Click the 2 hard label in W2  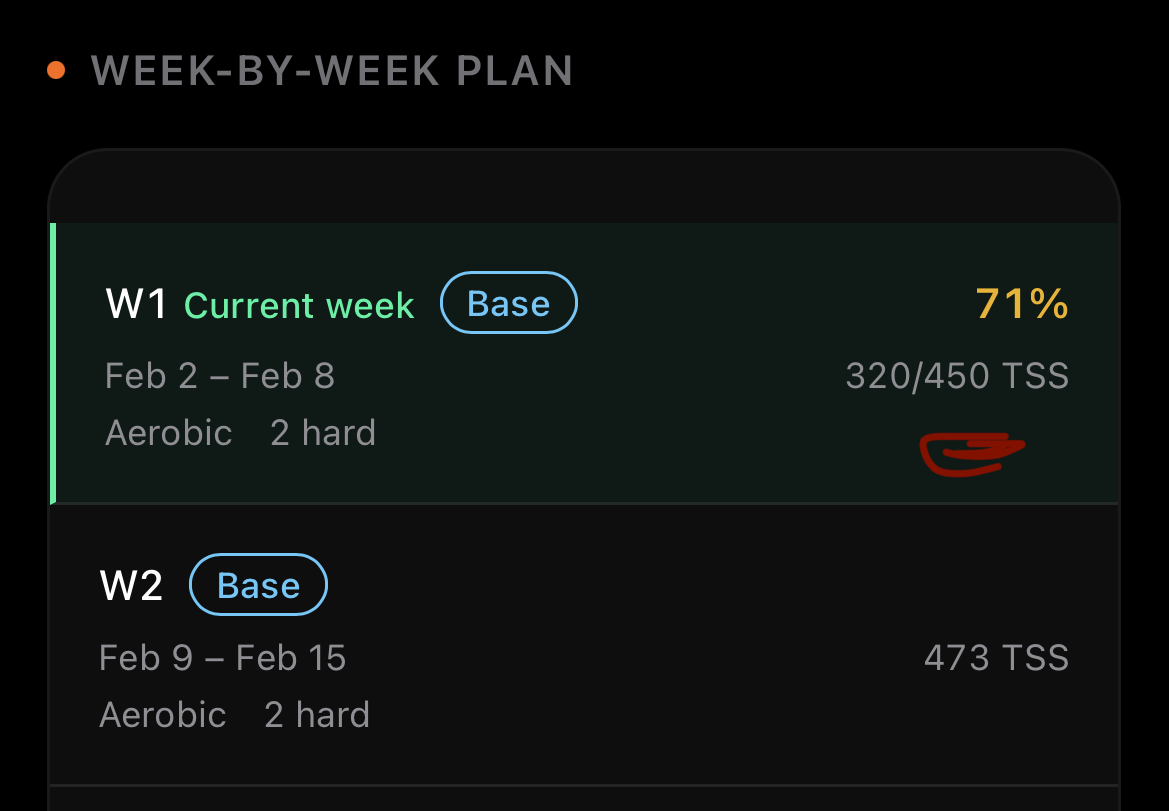pos(317,715)
